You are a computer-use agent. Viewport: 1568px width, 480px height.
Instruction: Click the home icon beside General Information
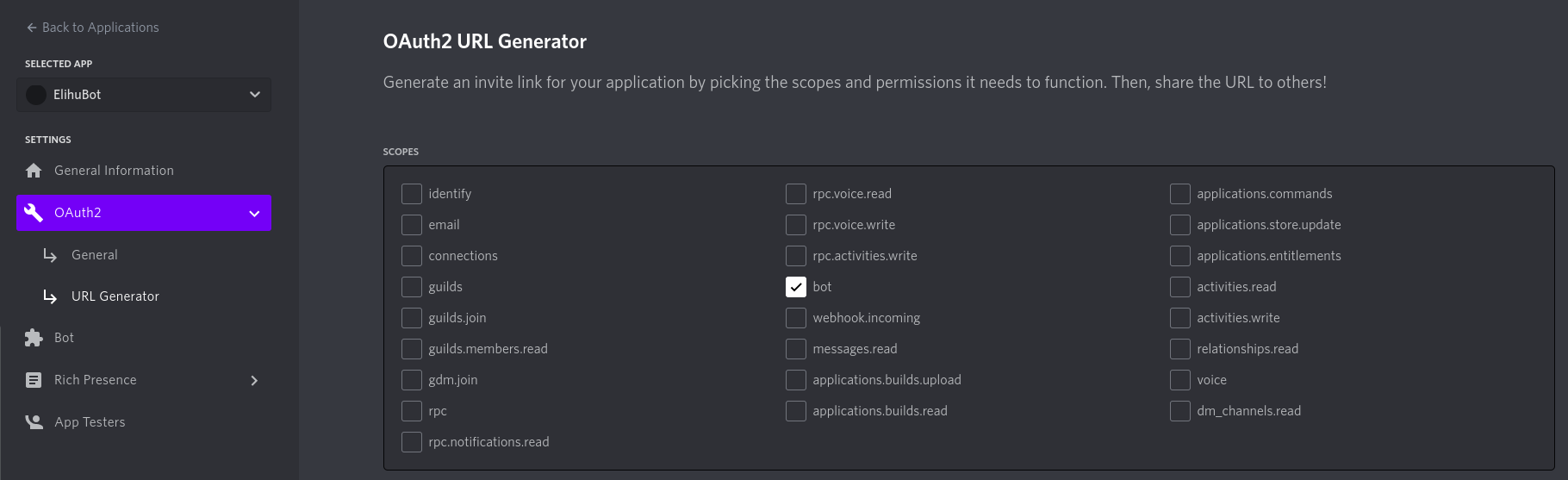34,171
